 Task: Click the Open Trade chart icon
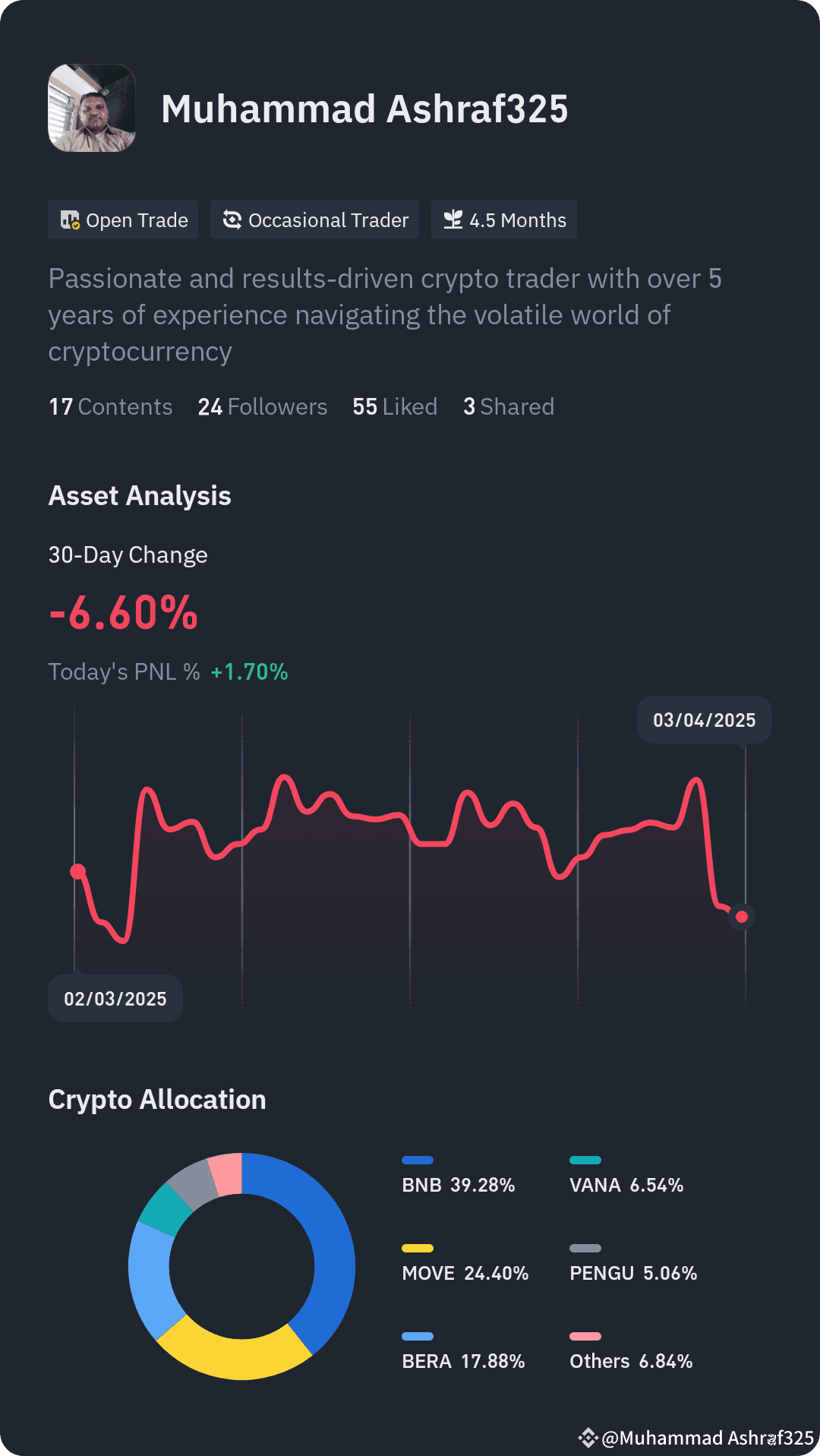(70, 220)
